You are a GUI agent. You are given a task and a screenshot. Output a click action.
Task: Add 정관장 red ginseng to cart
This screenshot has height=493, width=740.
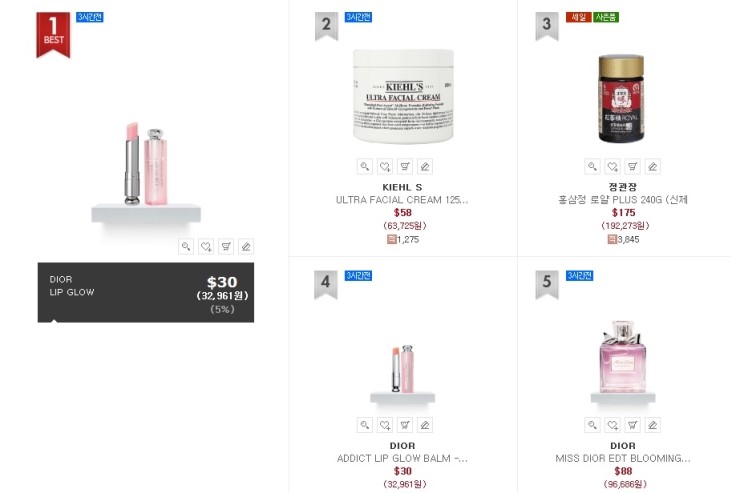tap(632, 167)
